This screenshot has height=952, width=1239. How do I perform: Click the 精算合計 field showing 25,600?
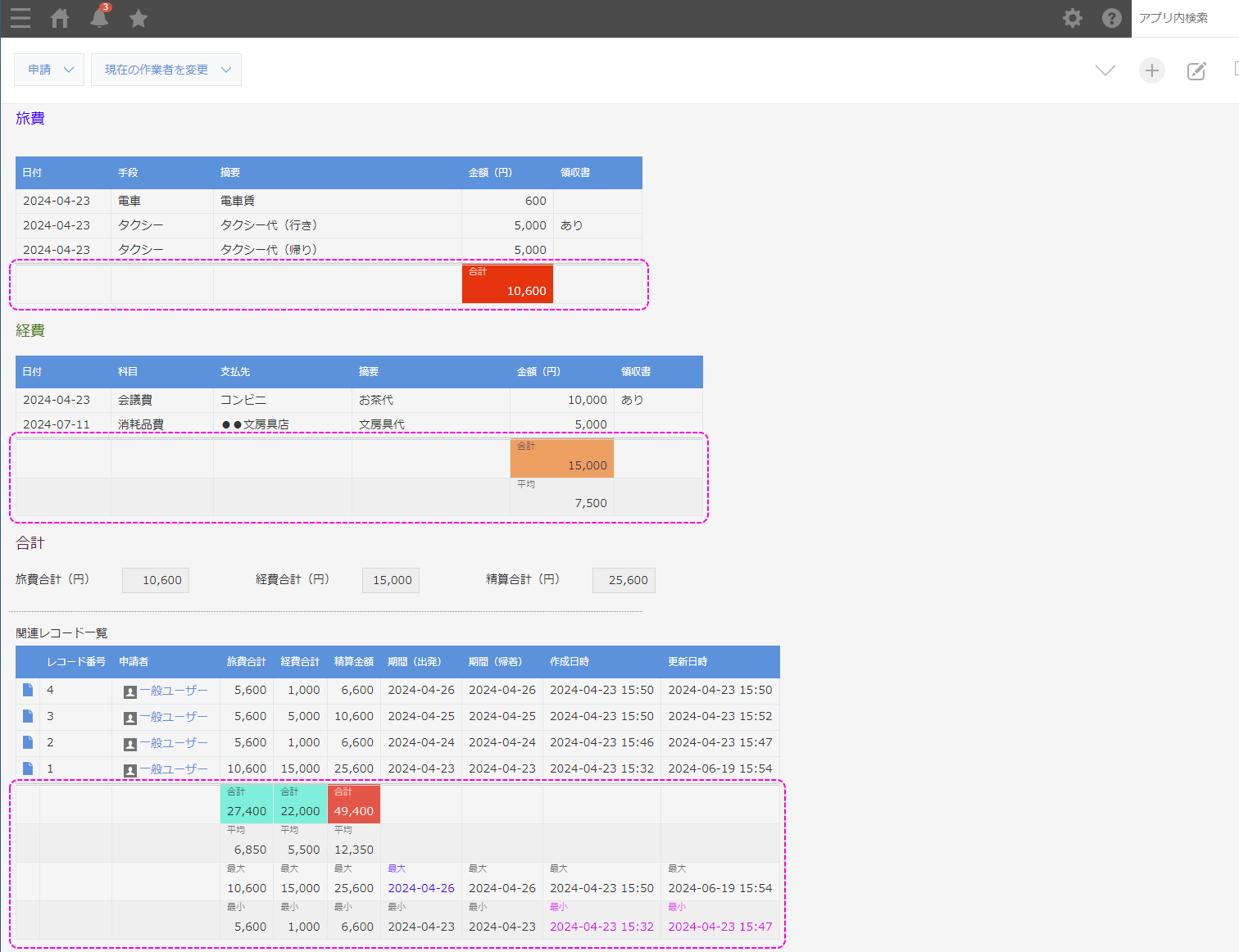[x=624, y=580]
